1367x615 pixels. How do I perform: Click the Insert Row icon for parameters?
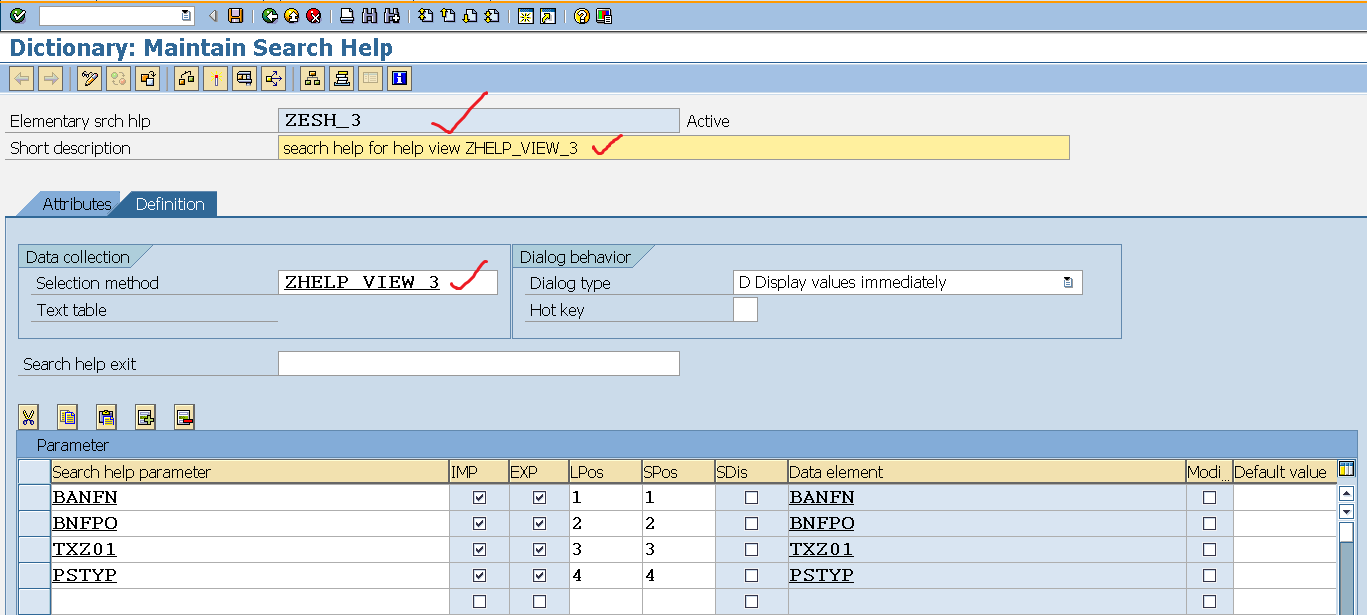[144, 417]
